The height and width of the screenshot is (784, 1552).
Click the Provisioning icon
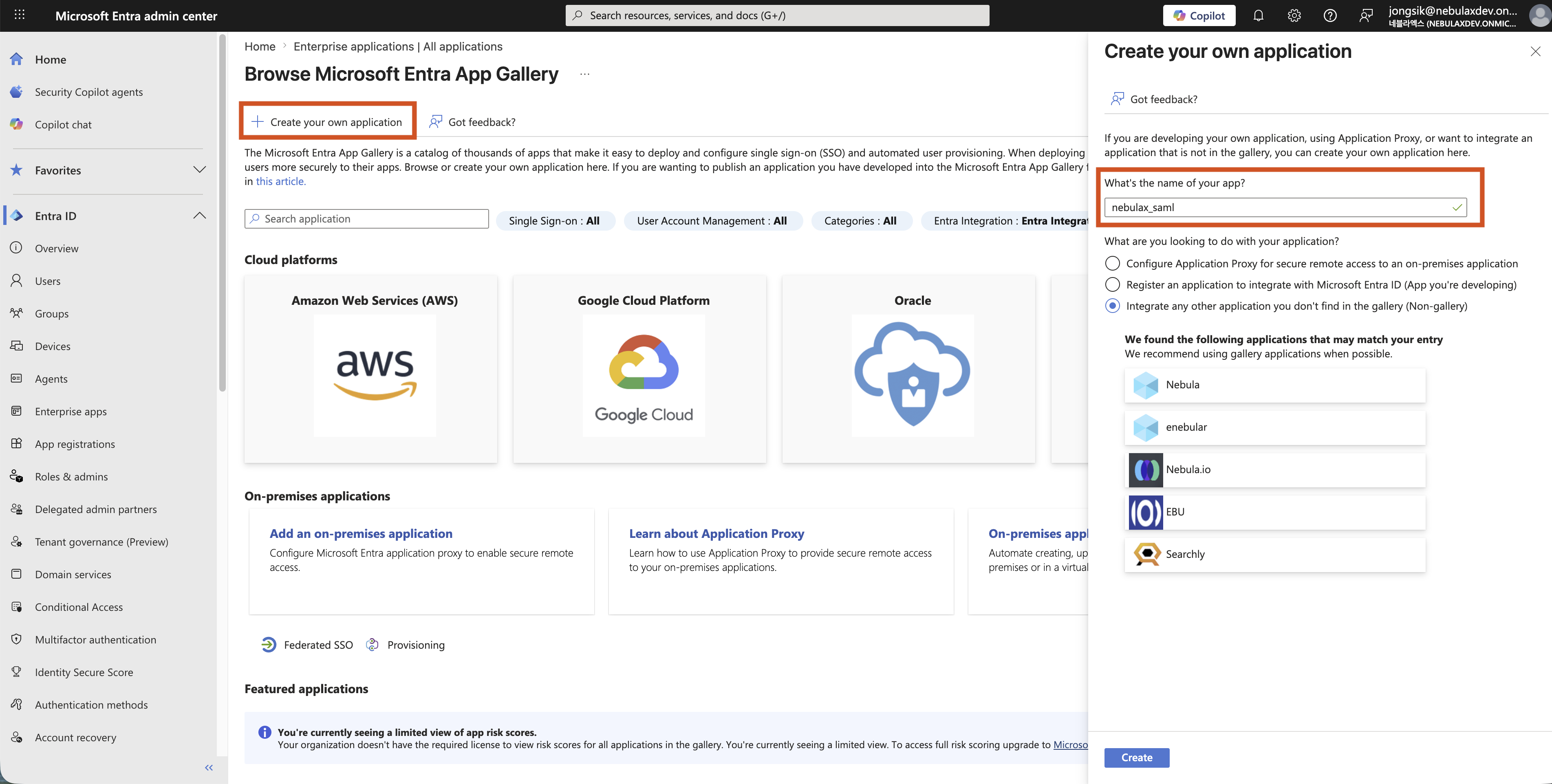tap(373, 644)
